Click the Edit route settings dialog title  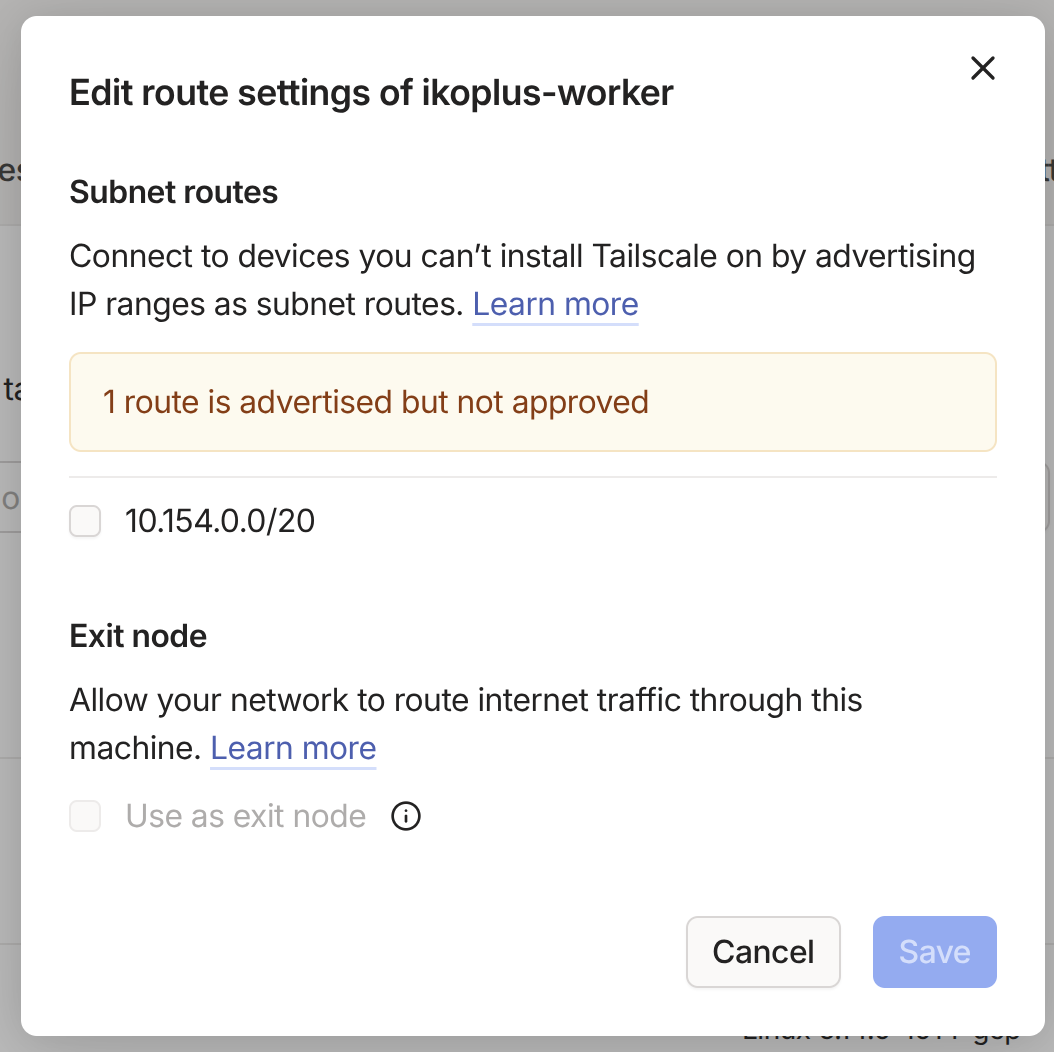(x=371, y=93)
